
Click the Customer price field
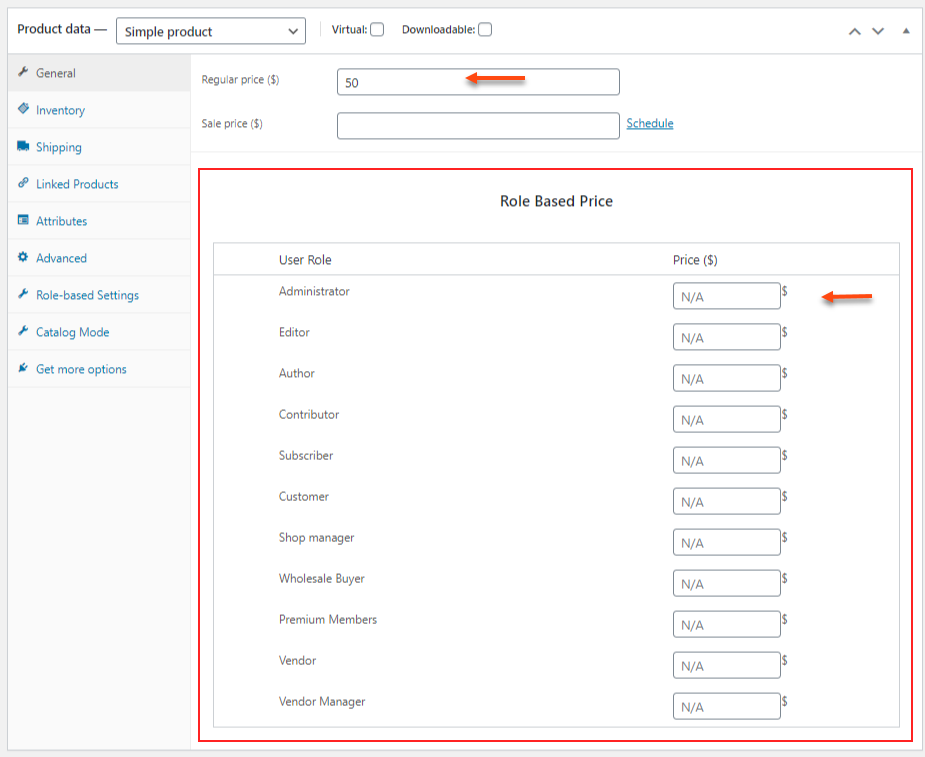726,501
